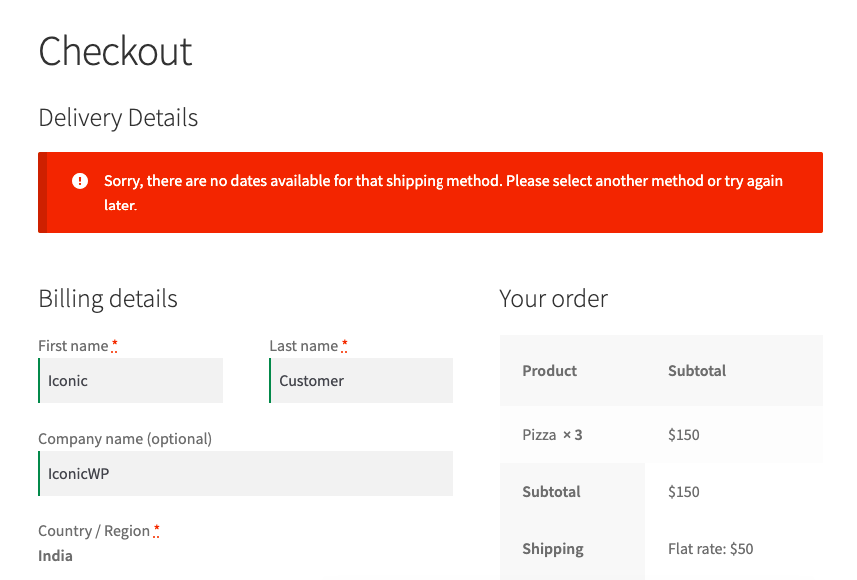Click the Delivery Details heading

117,117
